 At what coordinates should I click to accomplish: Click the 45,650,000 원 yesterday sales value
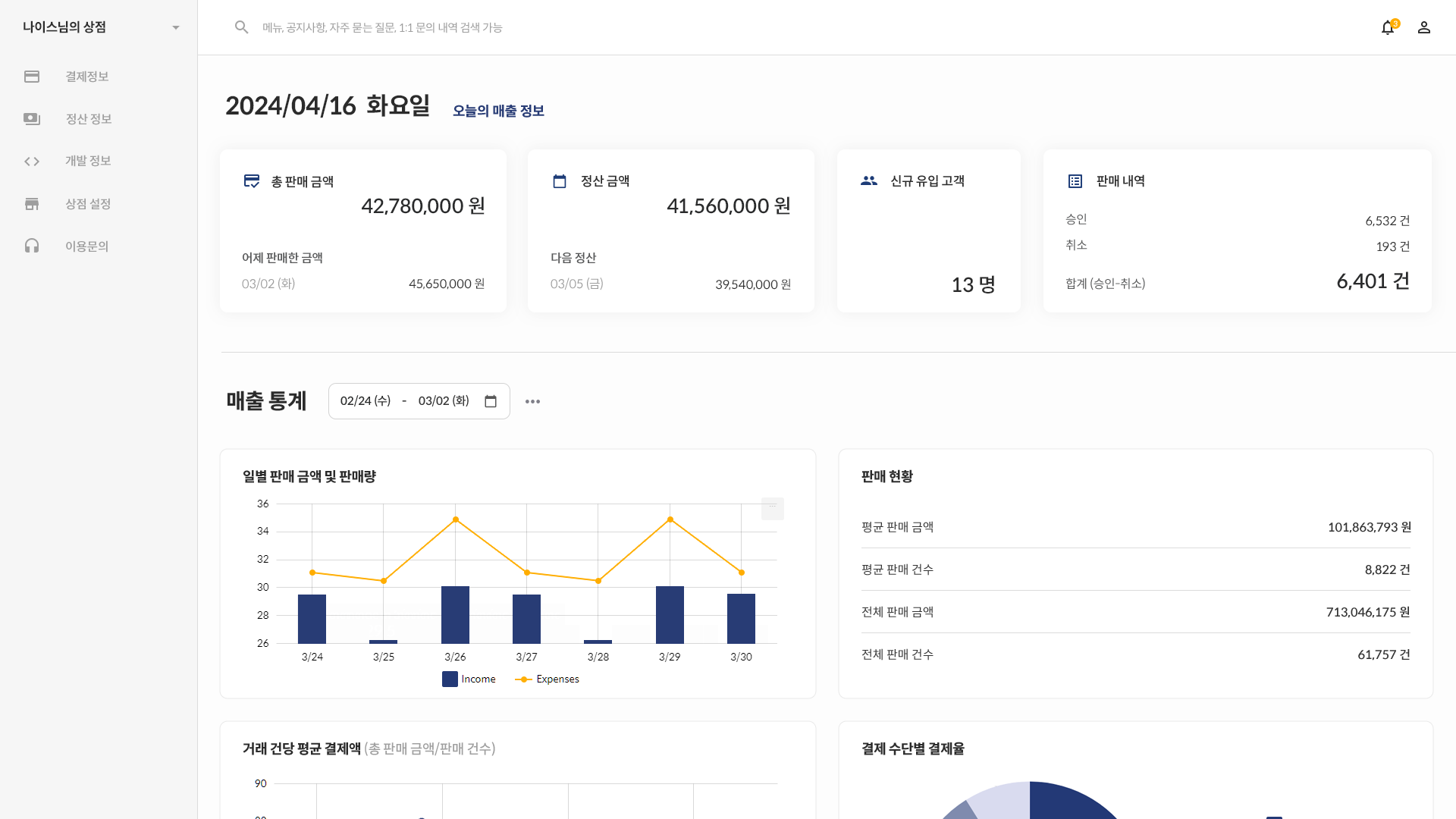(447, 284)
